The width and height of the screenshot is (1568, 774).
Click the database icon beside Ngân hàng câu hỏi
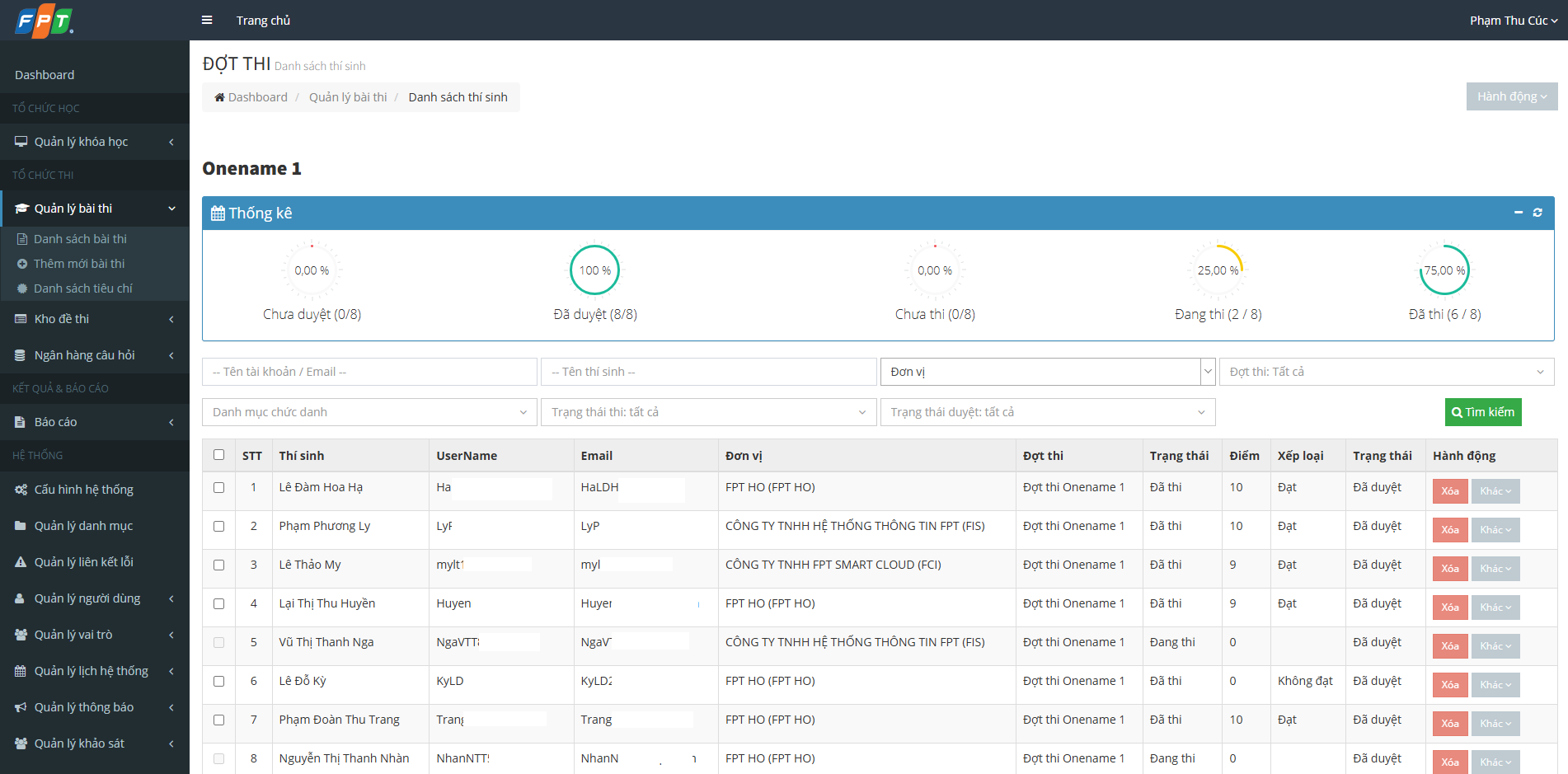tap(20, 355)
